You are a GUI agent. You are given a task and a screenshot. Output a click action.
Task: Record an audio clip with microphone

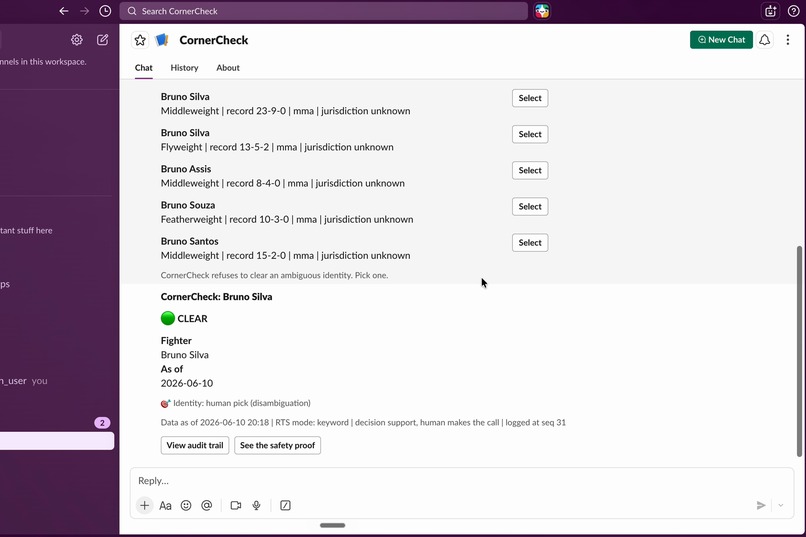[x=257, y=506]
